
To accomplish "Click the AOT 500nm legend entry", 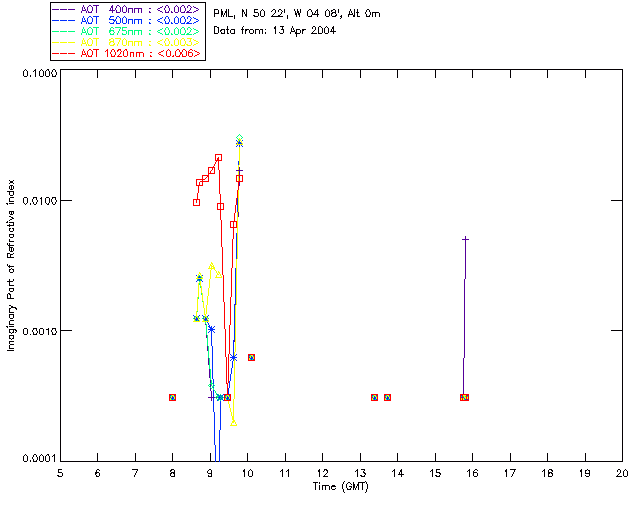I will (127, 20).
